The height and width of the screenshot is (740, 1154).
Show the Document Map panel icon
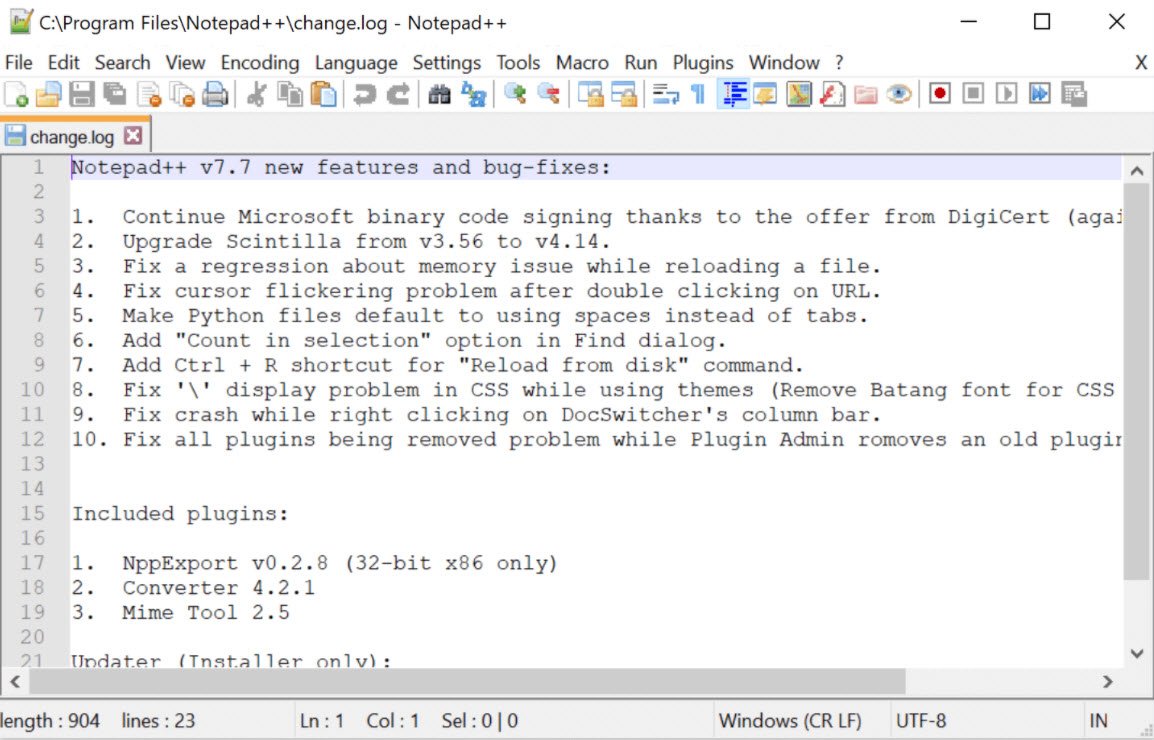(799, 94)
